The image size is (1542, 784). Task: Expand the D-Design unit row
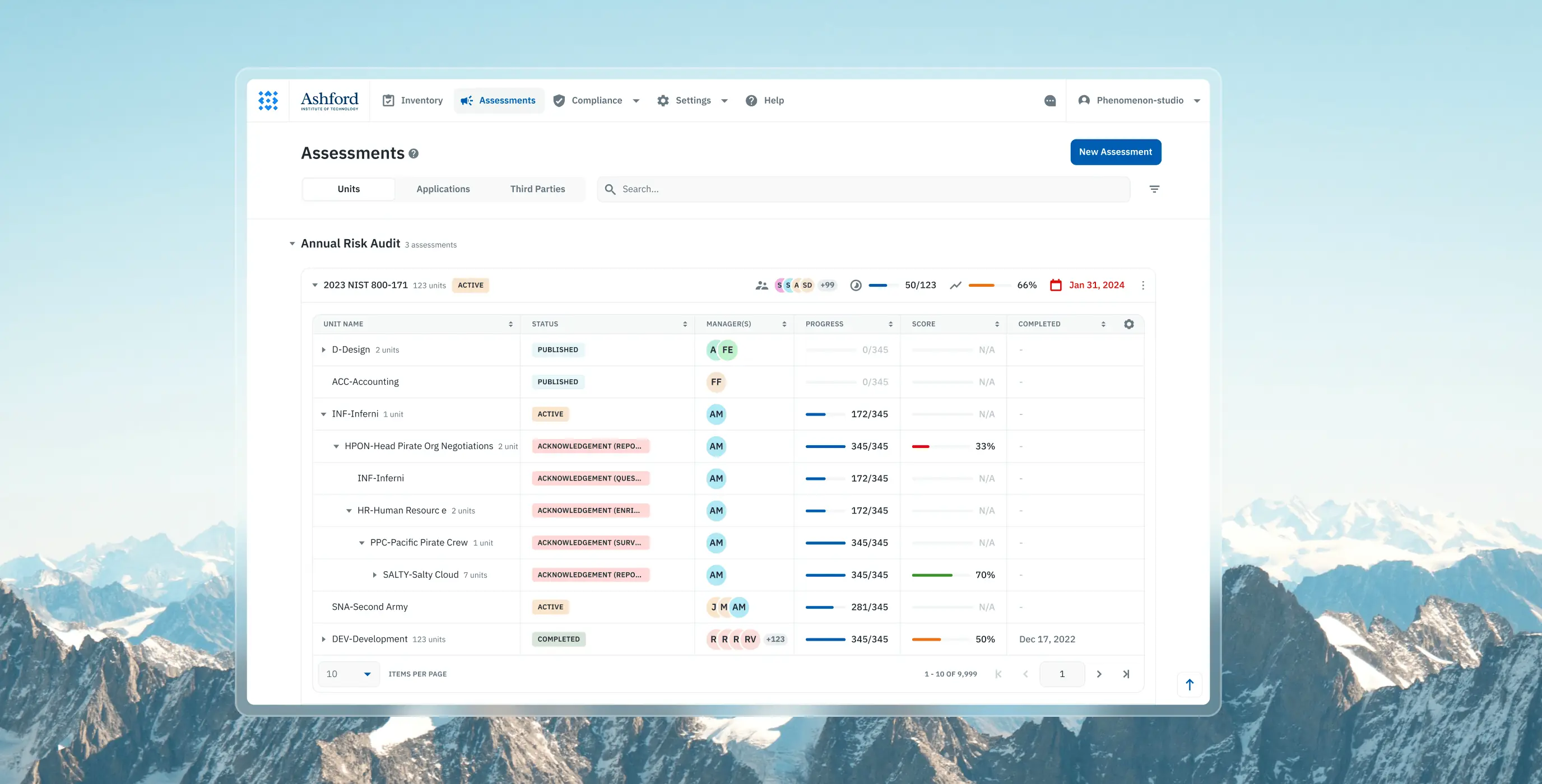coord(323,349)
